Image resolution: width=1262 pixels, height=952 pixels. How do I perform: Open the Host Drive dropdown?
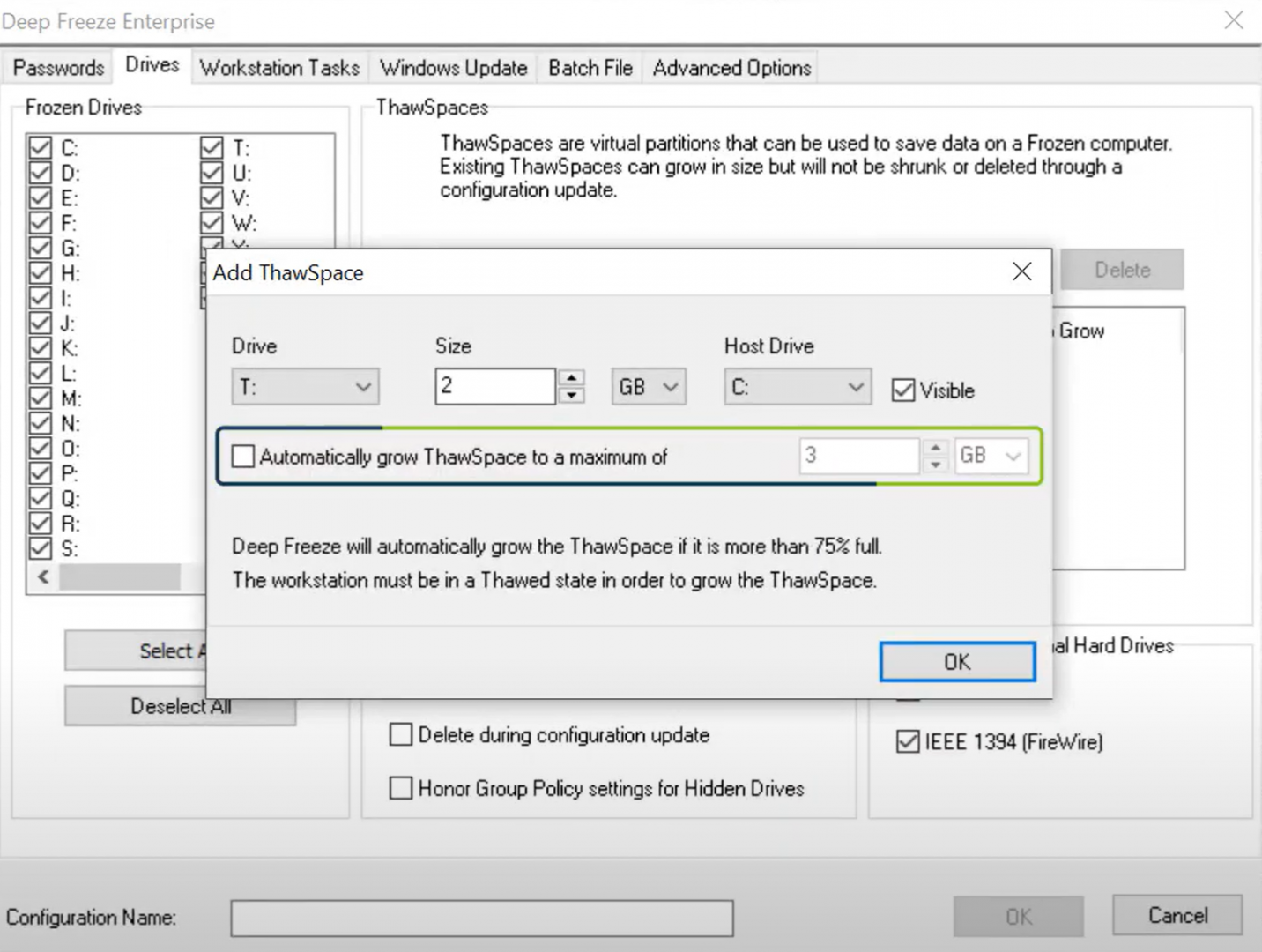coord(798,387)
